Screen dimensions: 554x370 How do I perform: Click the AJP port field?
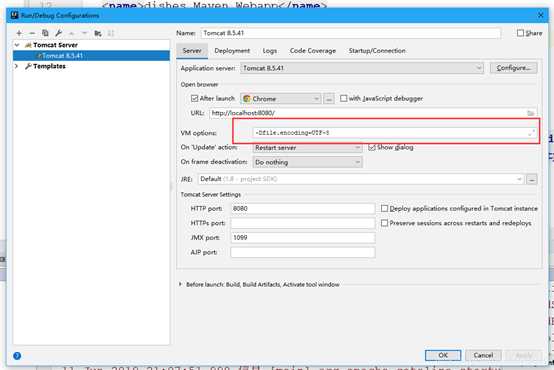pyautogui.click(x=303, y=252)
